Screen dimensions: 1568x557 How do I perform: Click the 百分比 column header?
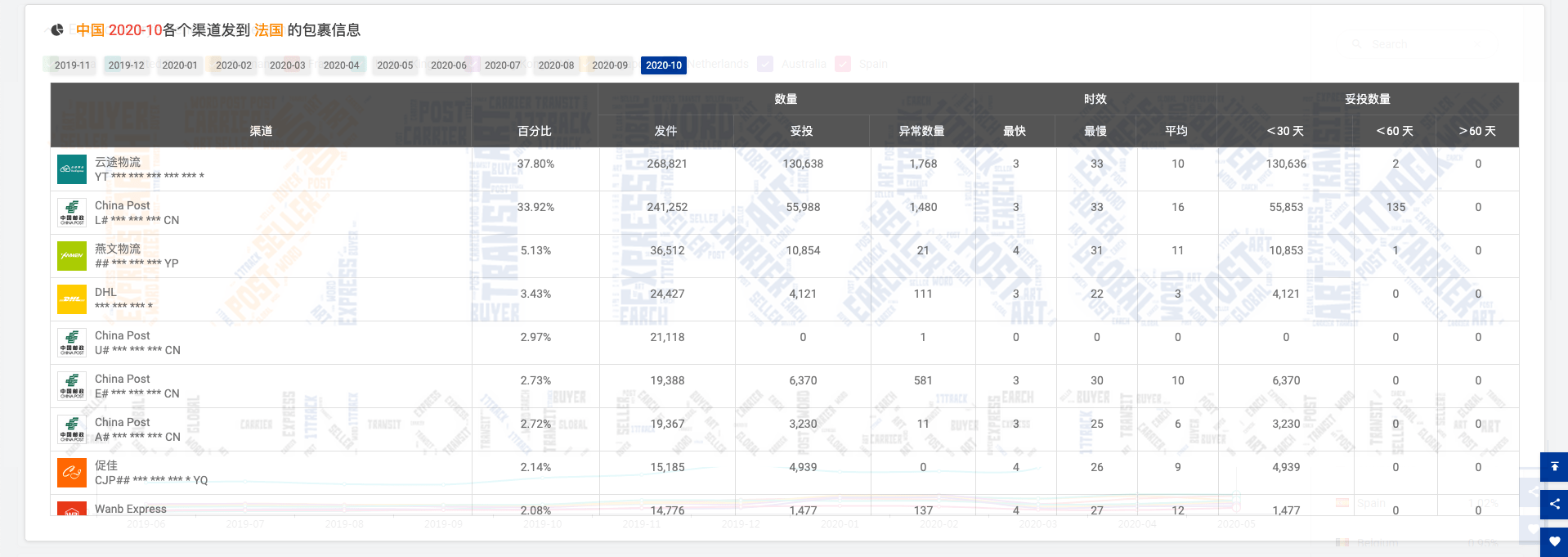pos(535,131)
